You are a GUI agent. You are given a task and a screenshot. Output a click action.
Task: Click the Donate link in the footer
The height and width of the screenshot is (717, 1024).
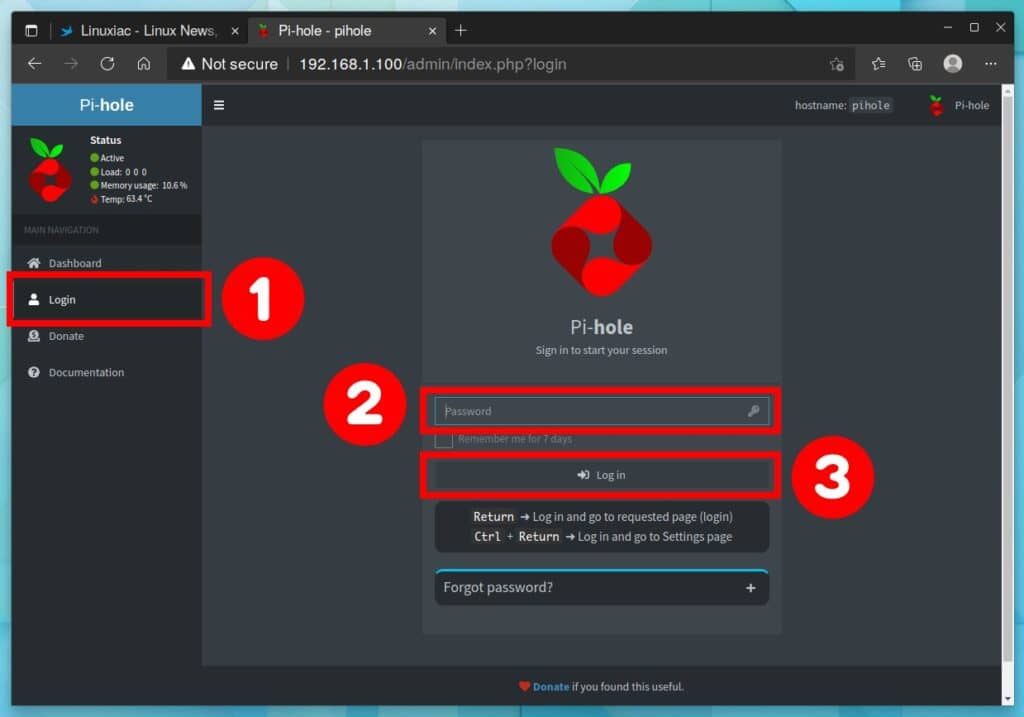pos(551,686)
